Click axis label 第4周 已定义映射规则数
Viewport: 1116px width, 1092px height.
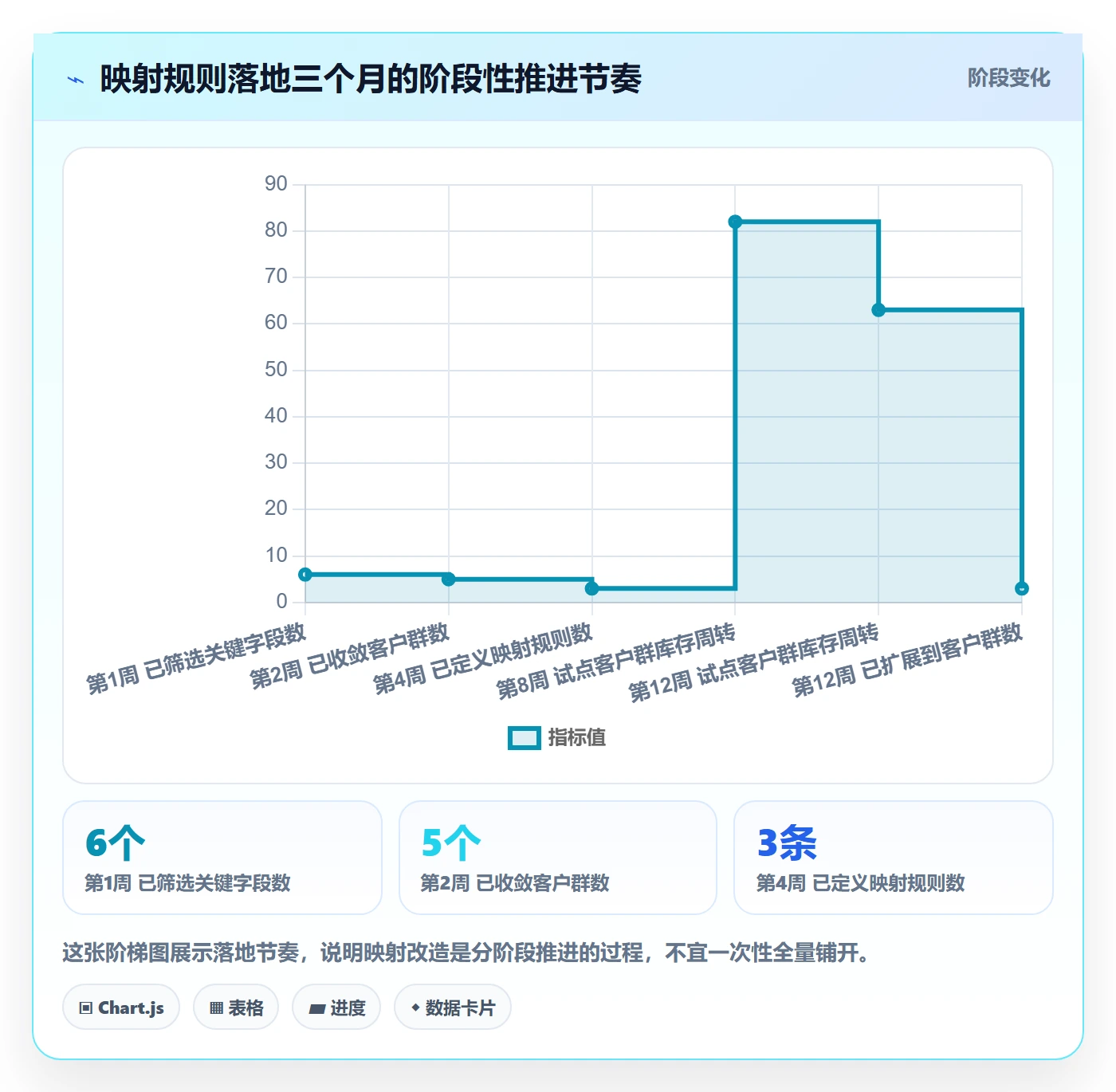483,658
